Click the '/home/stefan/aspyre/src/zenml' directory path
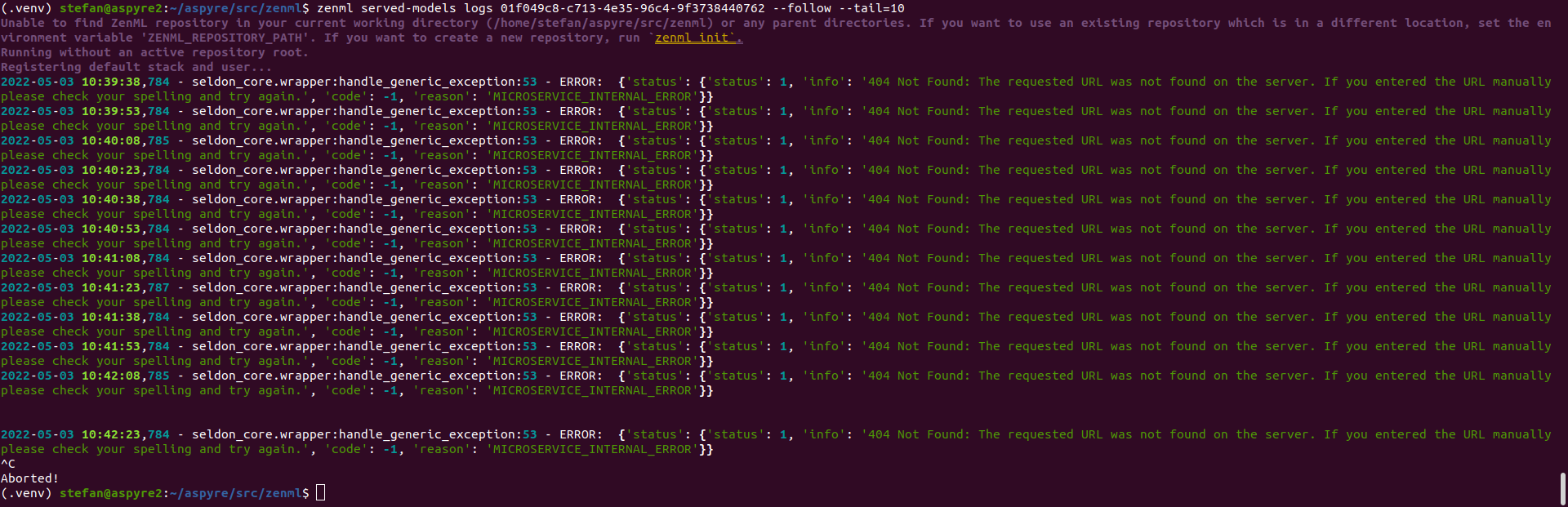This screenshot has width=1568, height=507. [599, 23]
